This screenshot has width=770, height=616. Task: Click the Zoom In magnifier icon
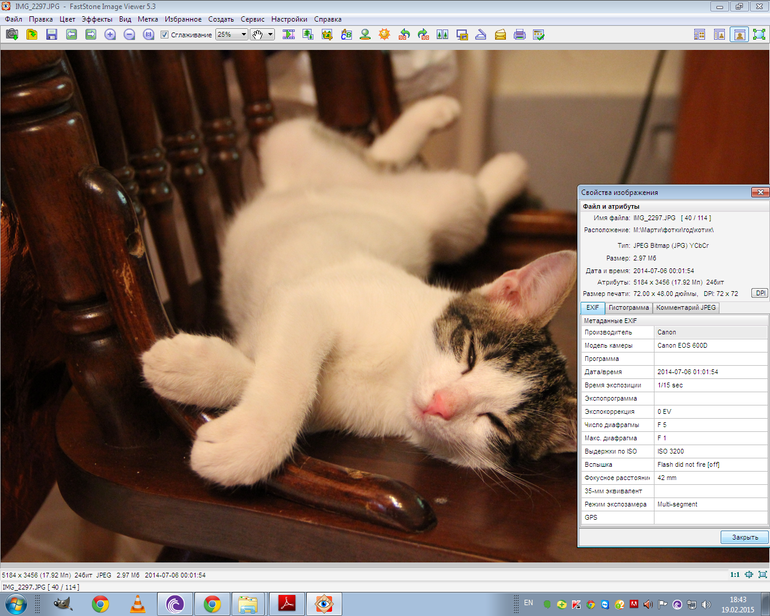[110, 35]
